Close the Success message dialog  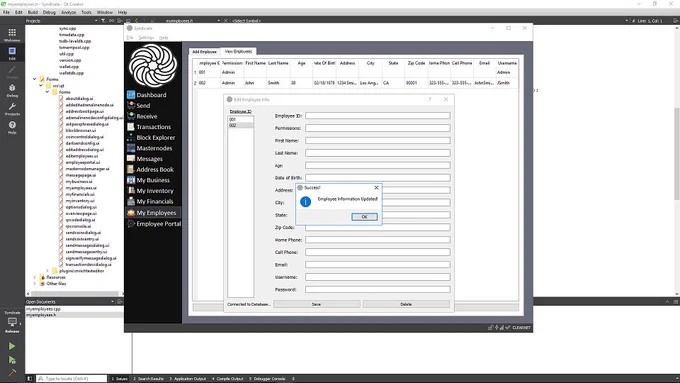click(x=376, y=188)
